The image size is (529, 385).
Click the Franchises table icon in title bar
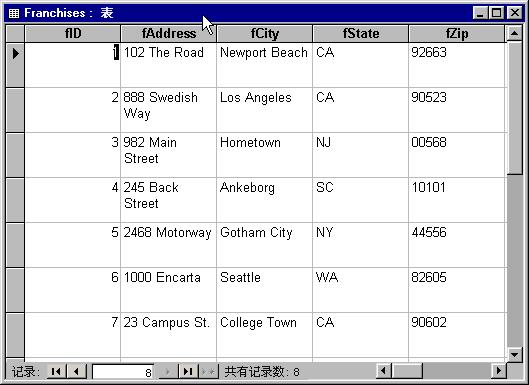tap(14, 13)
